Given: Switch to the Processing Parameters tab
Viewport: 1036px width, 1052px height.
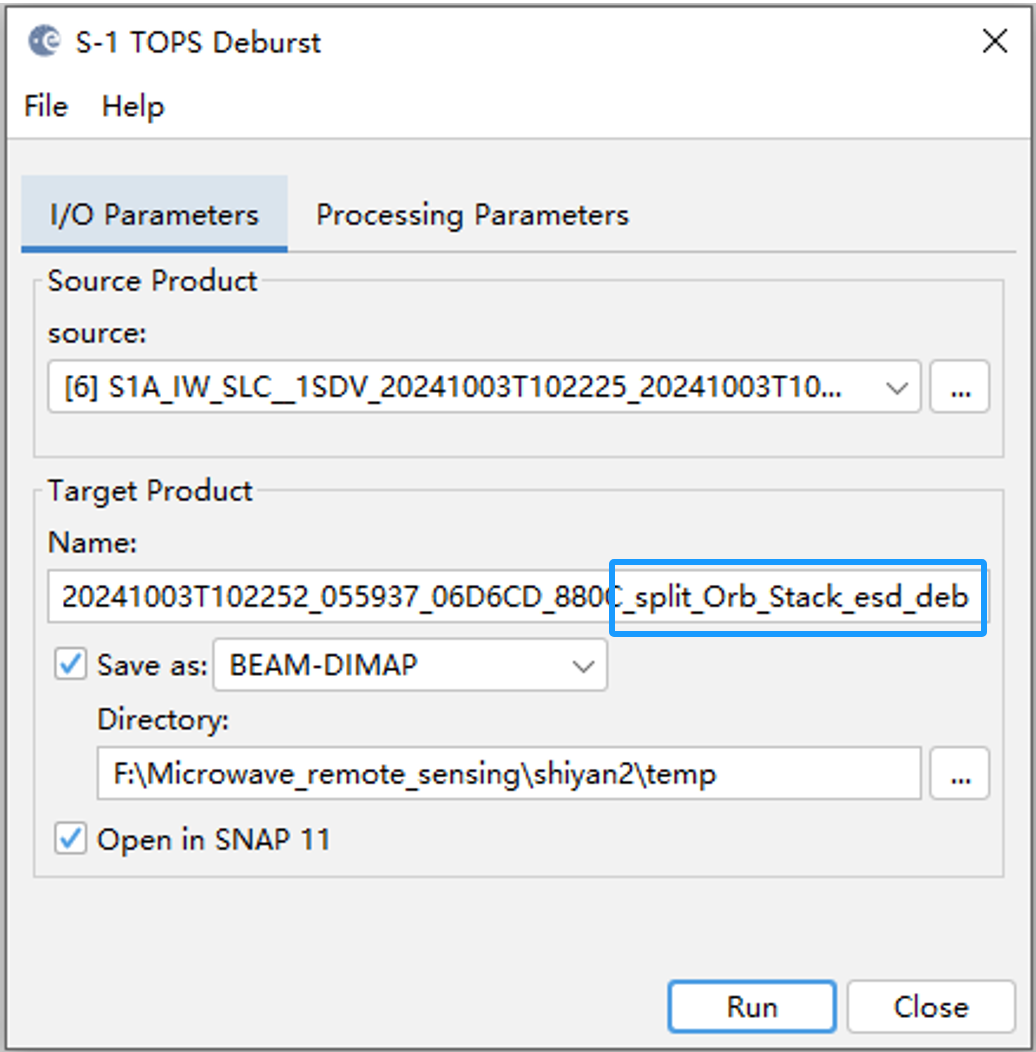Looking at the screenshot, I should pyautogui.click(x=472, y=214).
